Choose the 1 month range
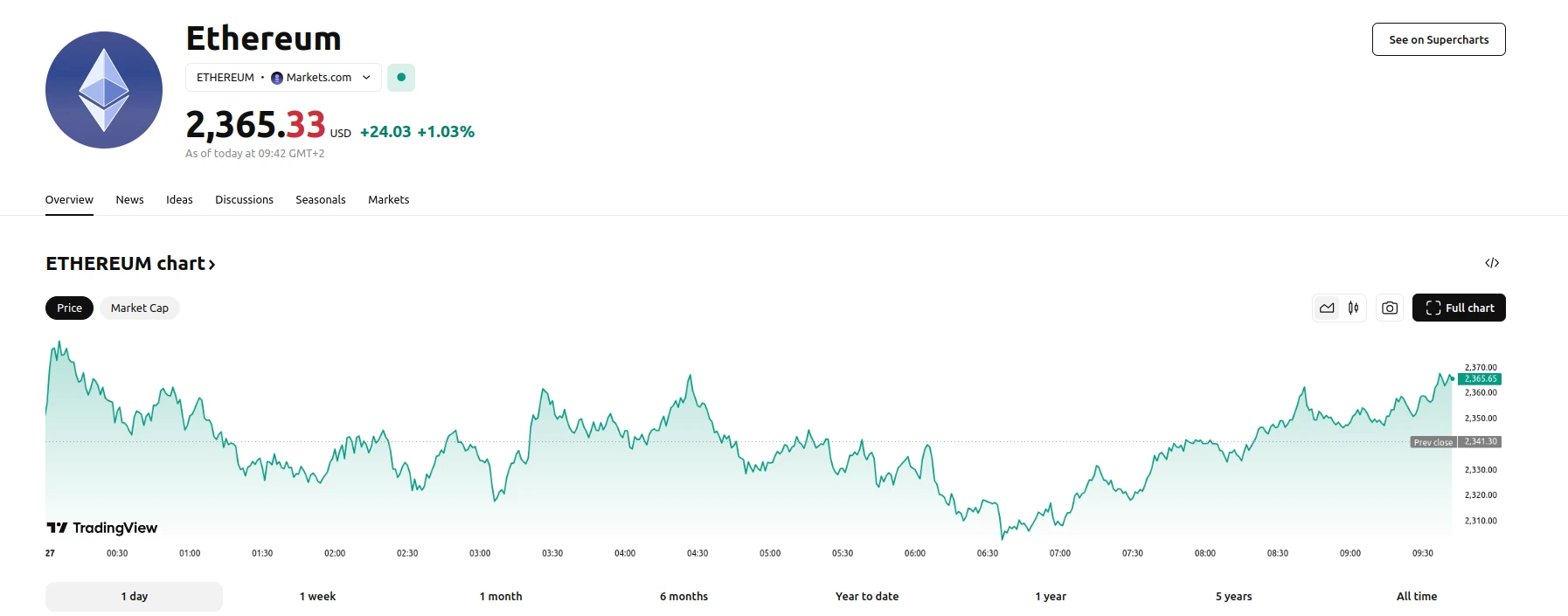 pyautogui.click(x=501, y=597)
